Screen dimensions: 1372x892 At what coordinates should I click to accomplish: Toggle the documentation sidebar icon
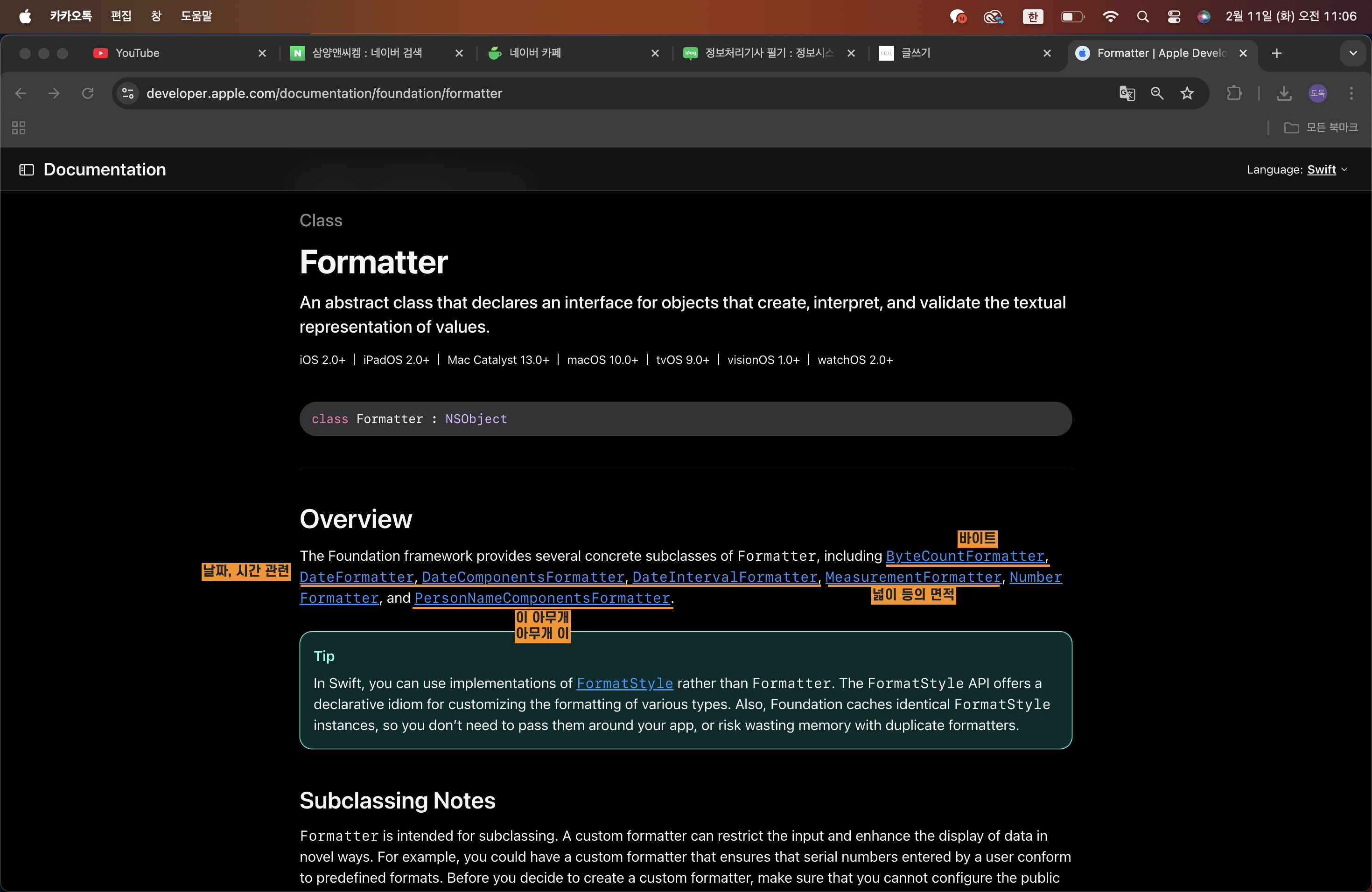(27, 169)
